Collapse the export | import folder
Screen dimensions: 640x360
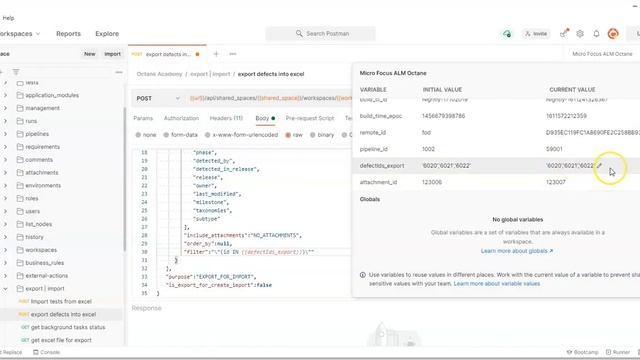point(5,289)
